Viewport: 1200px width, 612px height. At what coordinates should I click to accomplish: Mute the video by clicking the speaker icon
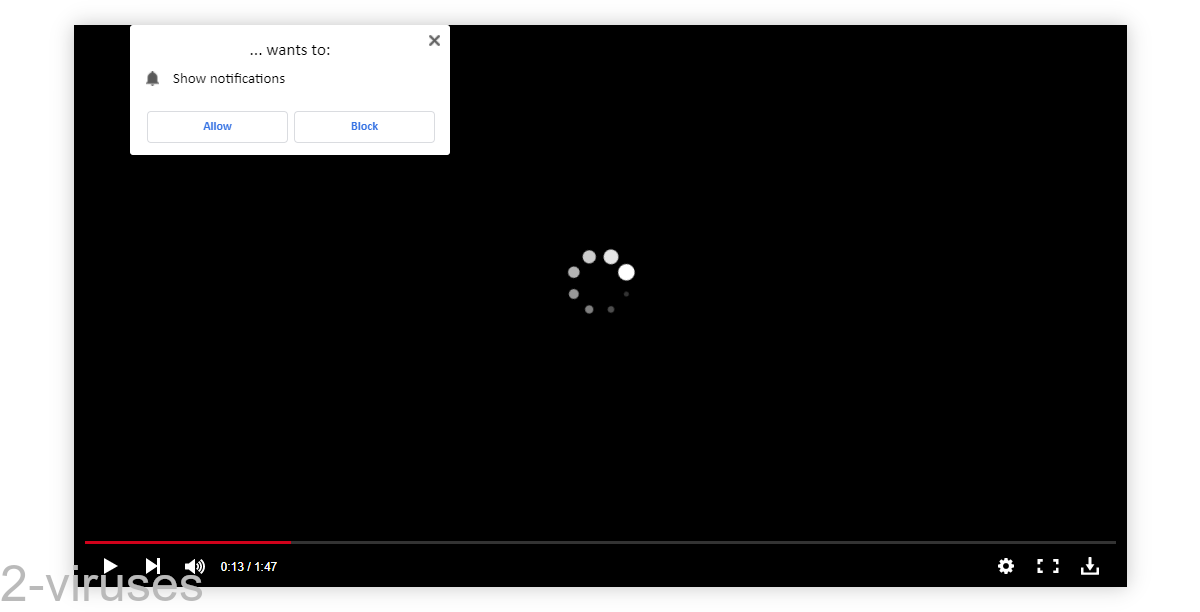(195, 566)
